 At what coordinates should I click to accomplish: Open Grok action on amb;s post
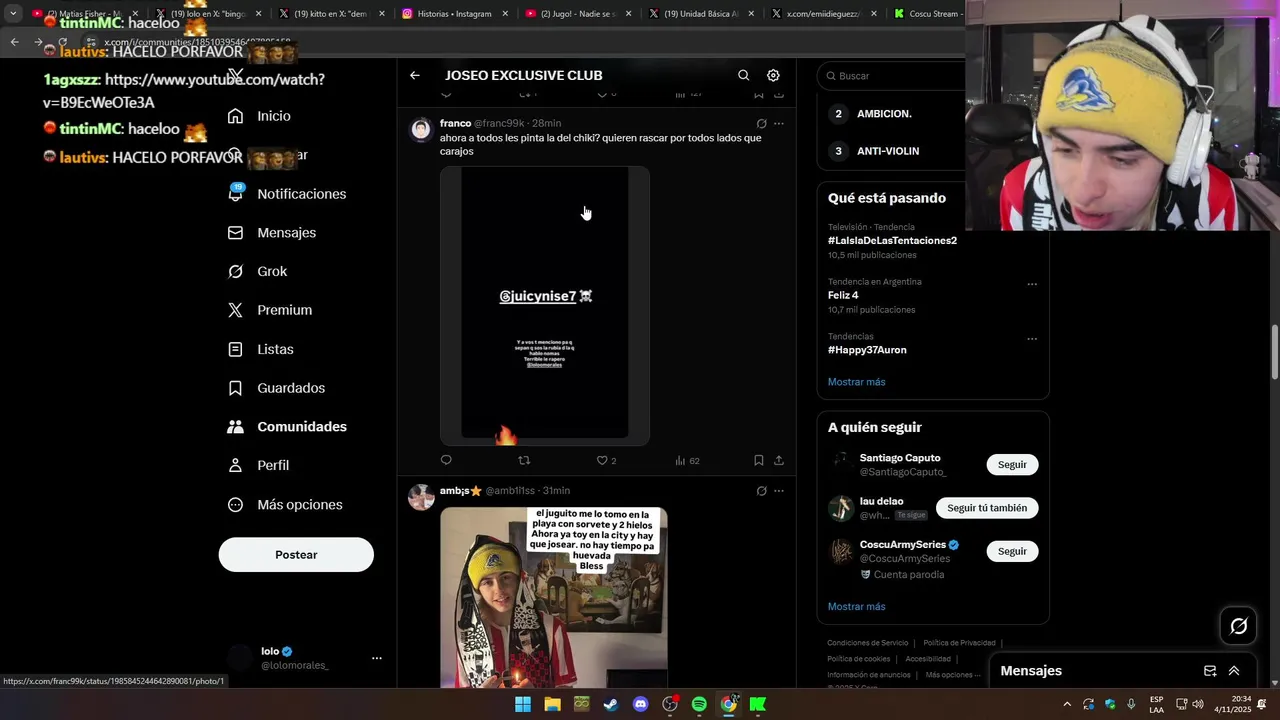tap(761, 491)
